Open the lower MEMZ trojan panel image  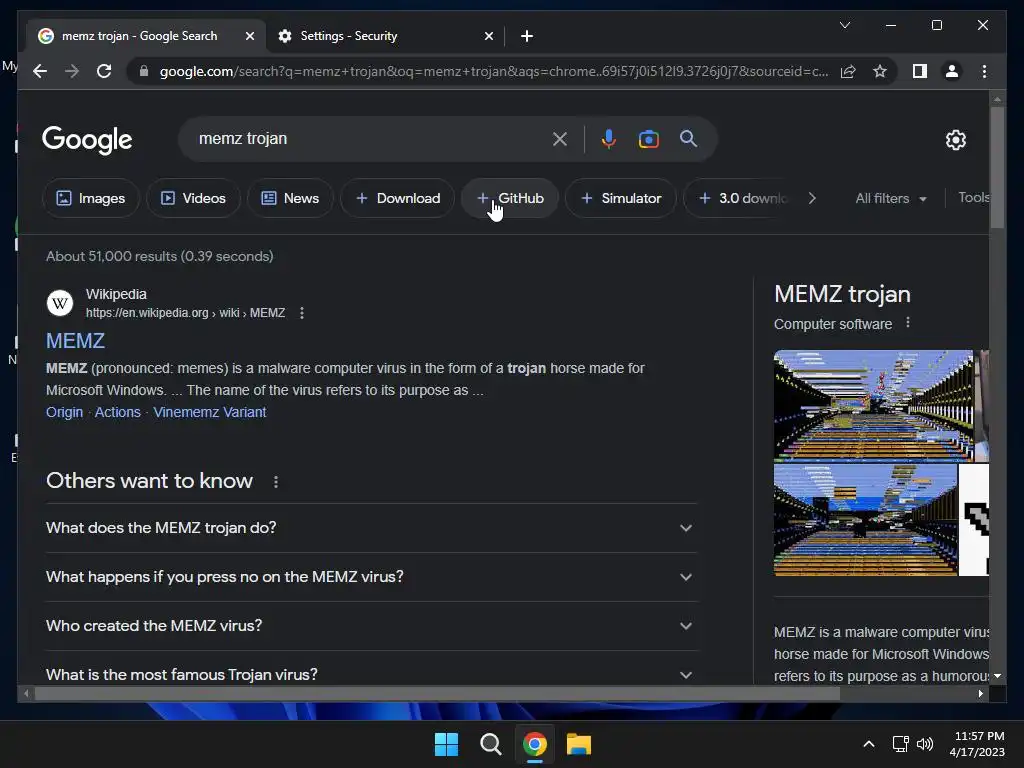tap(865, 520)
